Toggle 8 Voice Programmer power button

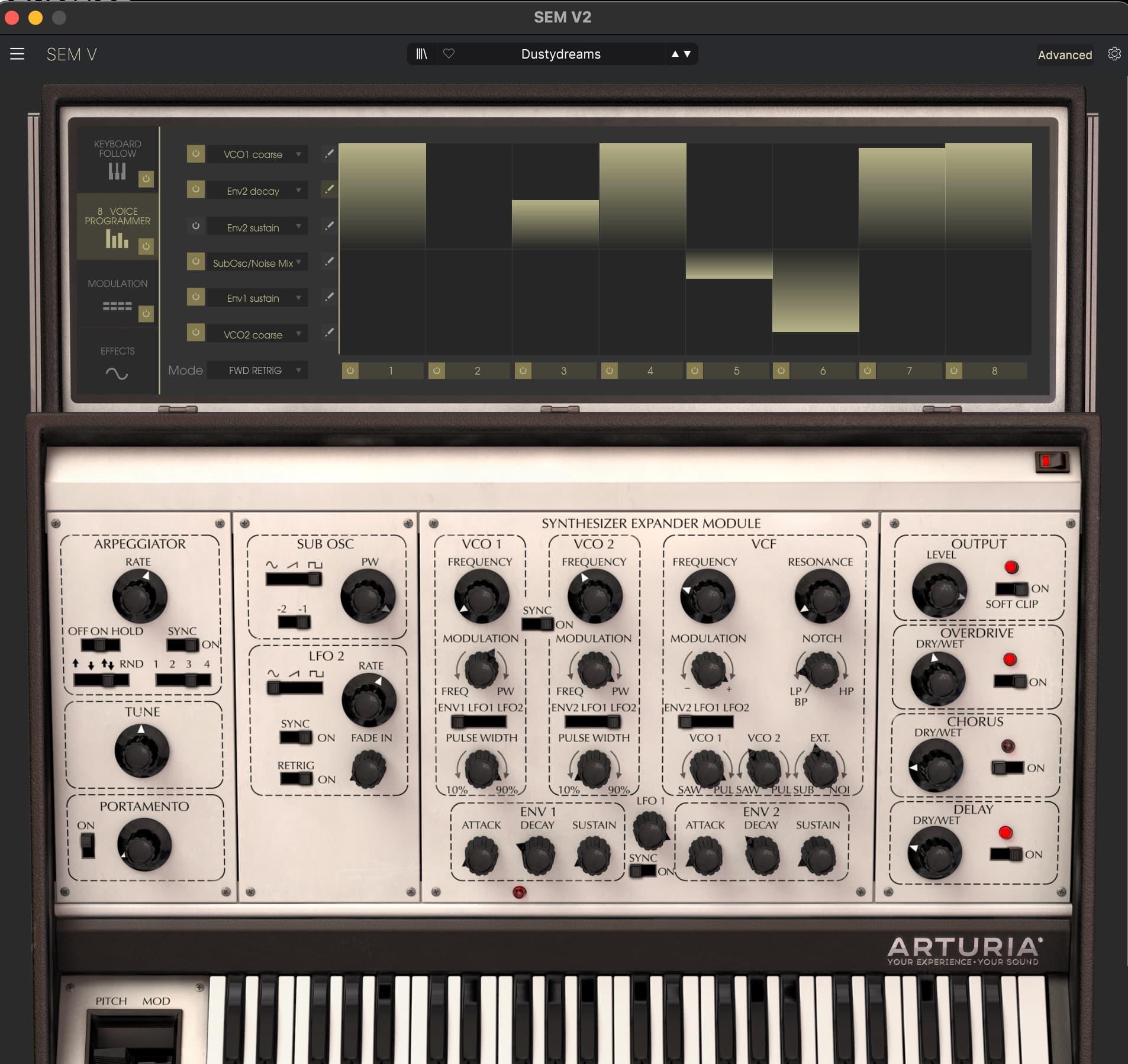click(146, 246)
